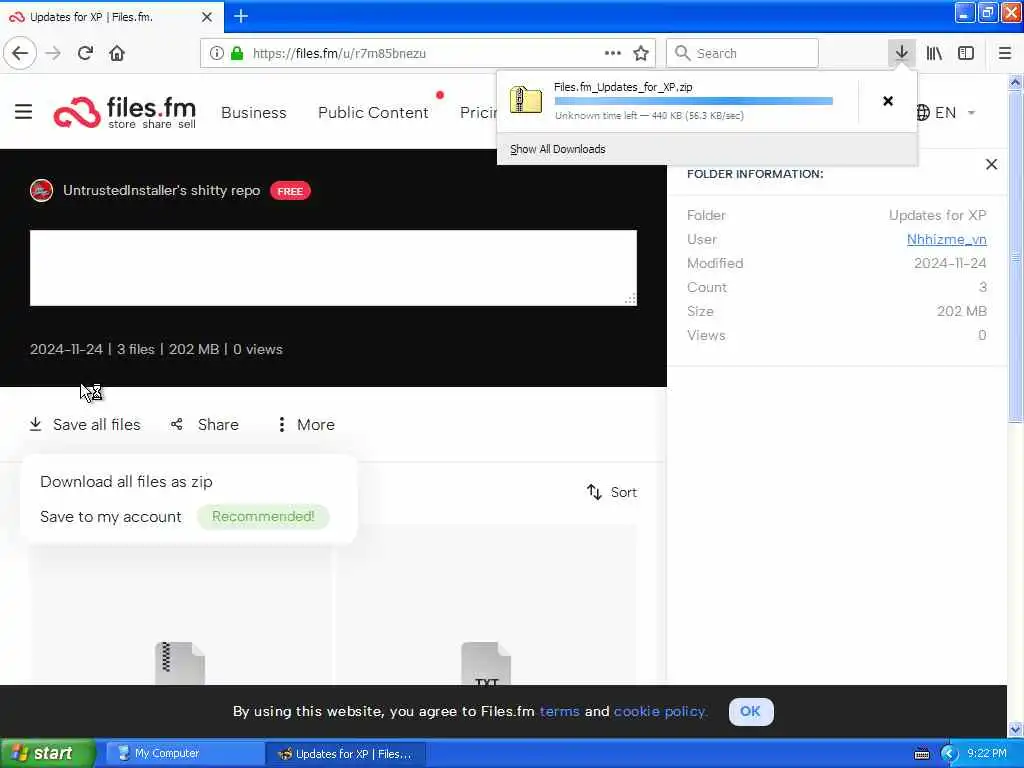Cancel the zip download with X
Image resolution: width=1024 pixels, height=768 pixels.
tap(888, 101)
